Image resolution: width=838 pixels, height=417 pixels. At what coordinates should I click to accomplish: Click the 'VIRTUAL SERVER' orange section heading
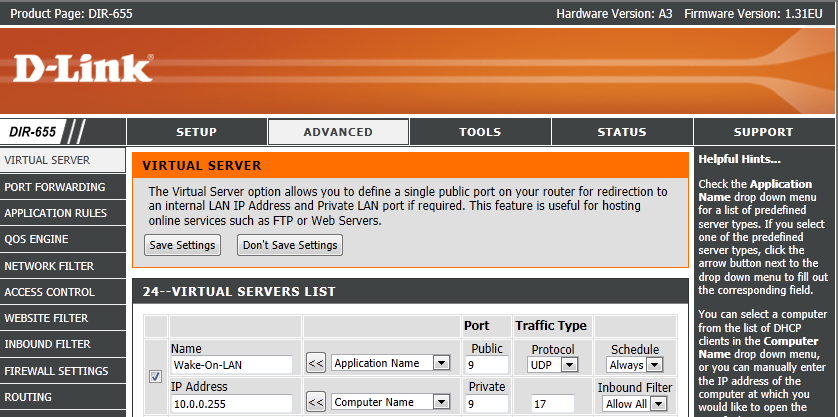(202, 166)
